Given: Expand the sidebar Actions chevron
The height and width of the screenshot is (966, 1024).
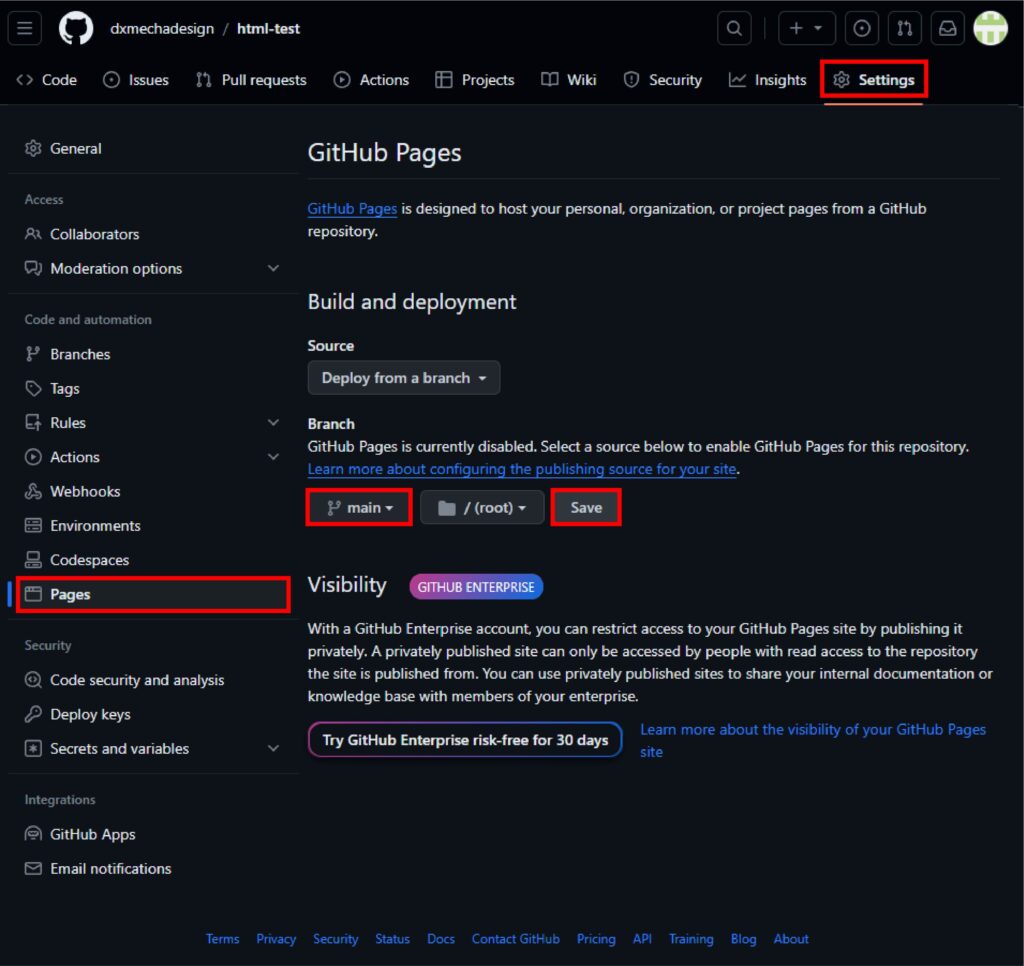Looking at the screenshot, I should point(274,457).
